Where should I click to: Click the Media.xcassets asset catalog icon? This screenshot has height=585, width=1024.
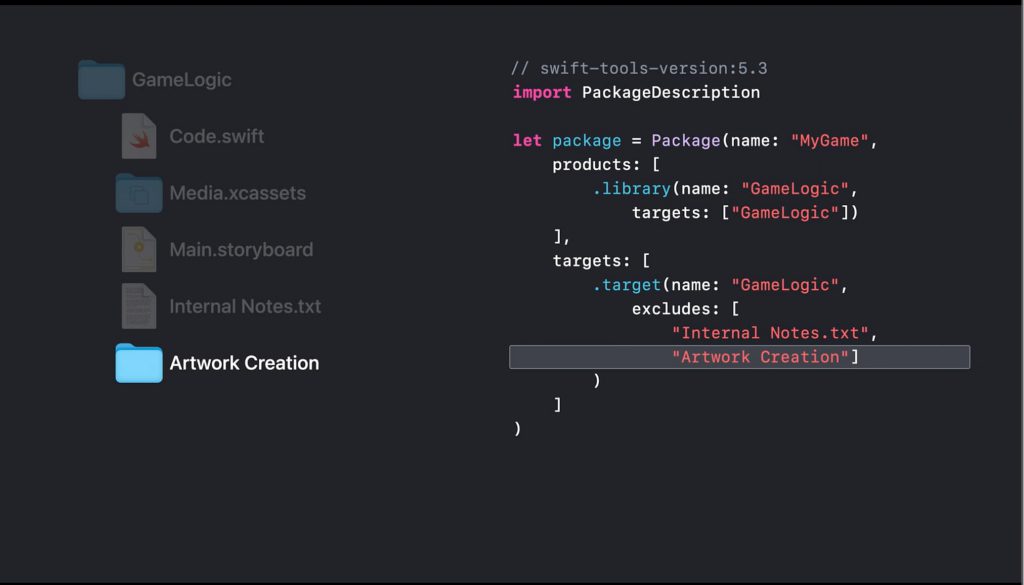point(139,193)
